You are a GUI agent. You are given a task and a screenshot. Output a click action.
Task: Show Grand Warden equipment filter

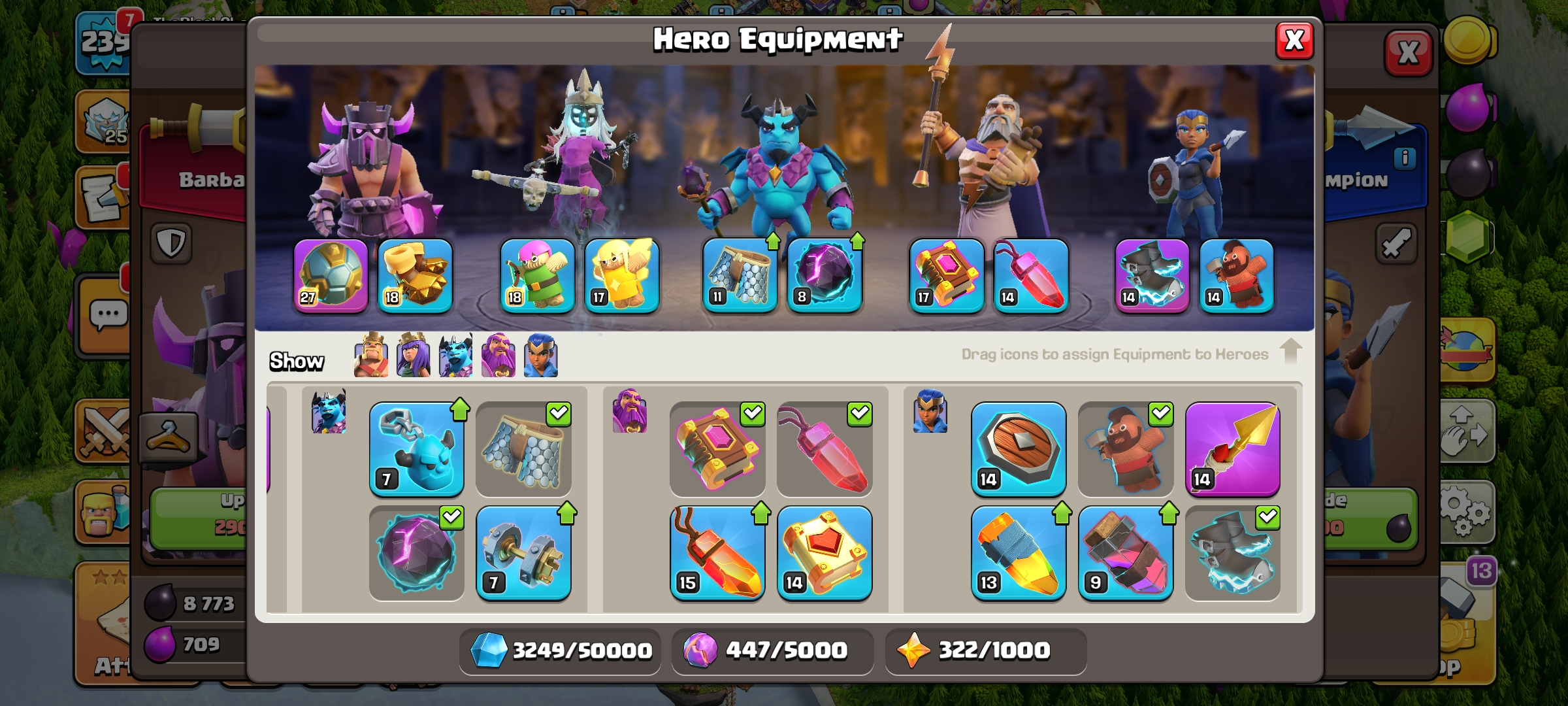tap(498, 355)
